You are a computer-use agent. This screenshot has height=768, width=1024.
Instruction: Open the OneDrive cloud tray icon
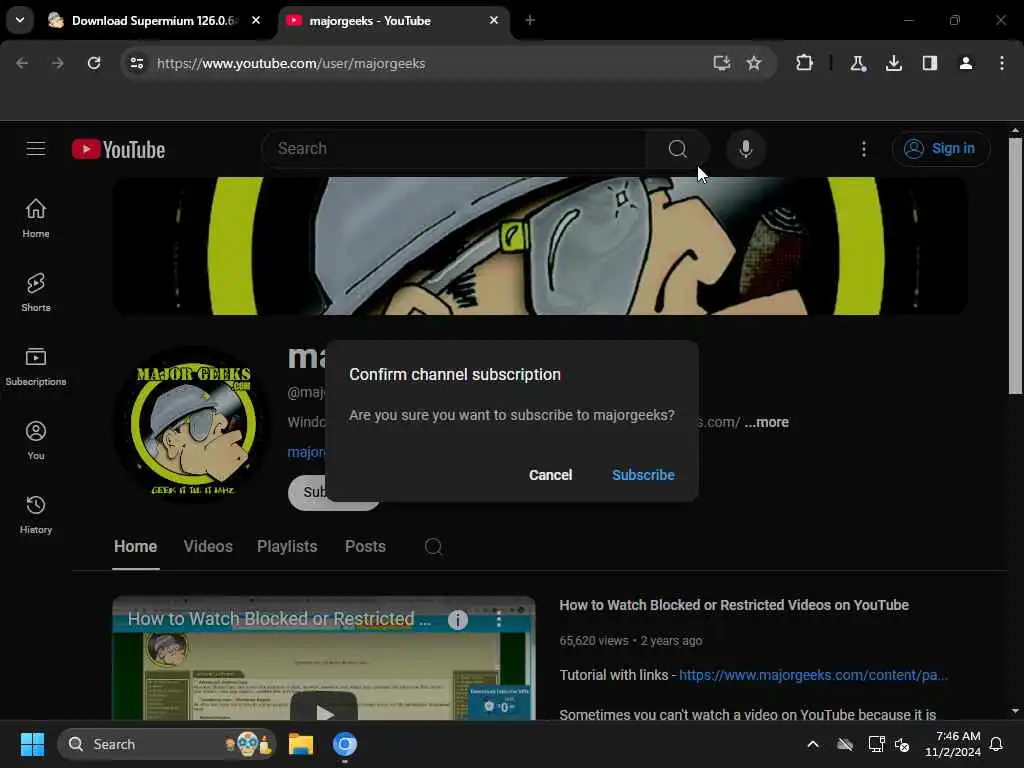pos(844,744)
